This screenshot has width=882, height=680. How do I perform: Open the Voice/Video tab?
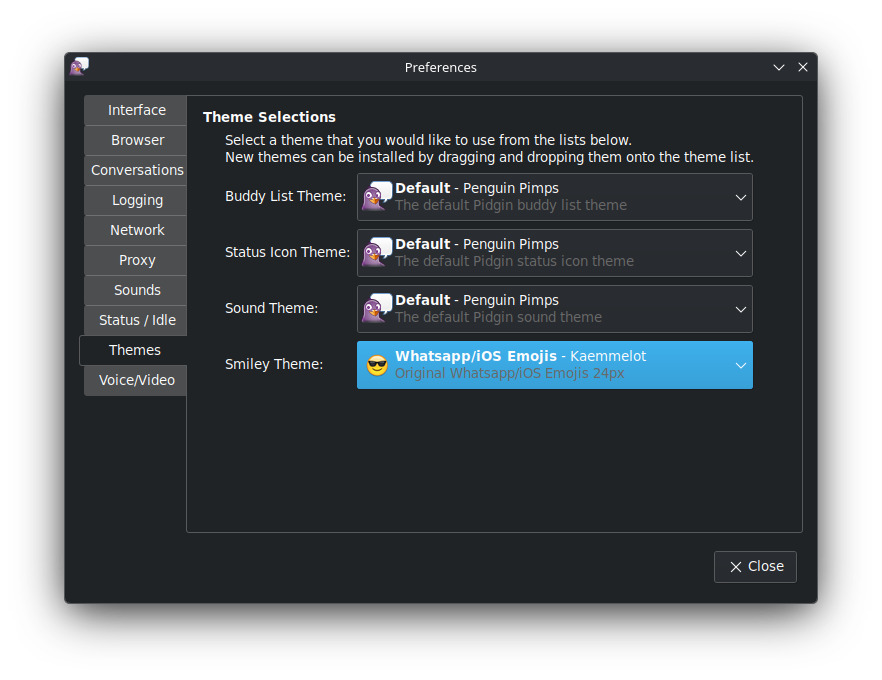[x=136, y=380]
